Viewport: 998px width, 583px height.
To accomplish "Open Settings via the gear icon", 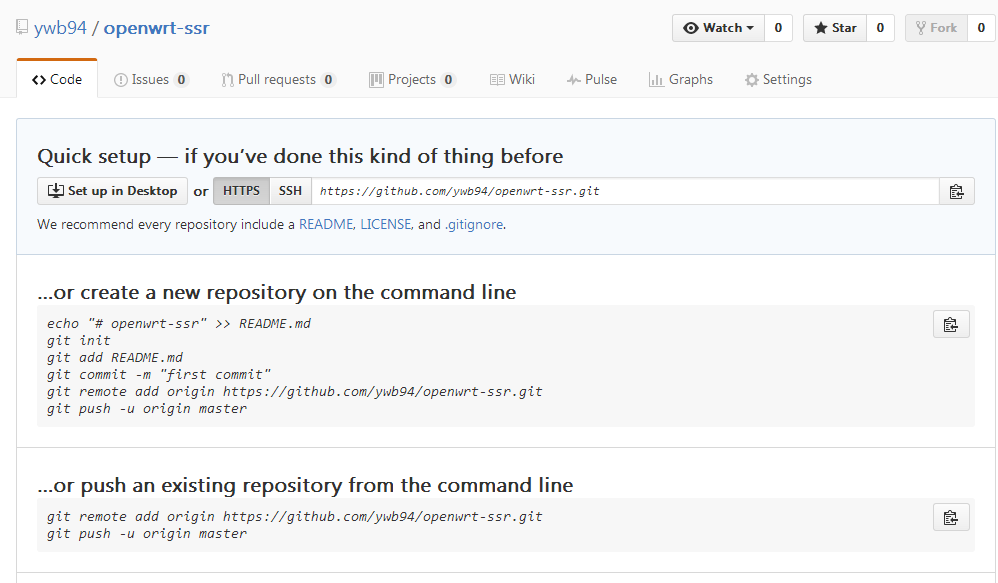I will [x=752, y=80].
